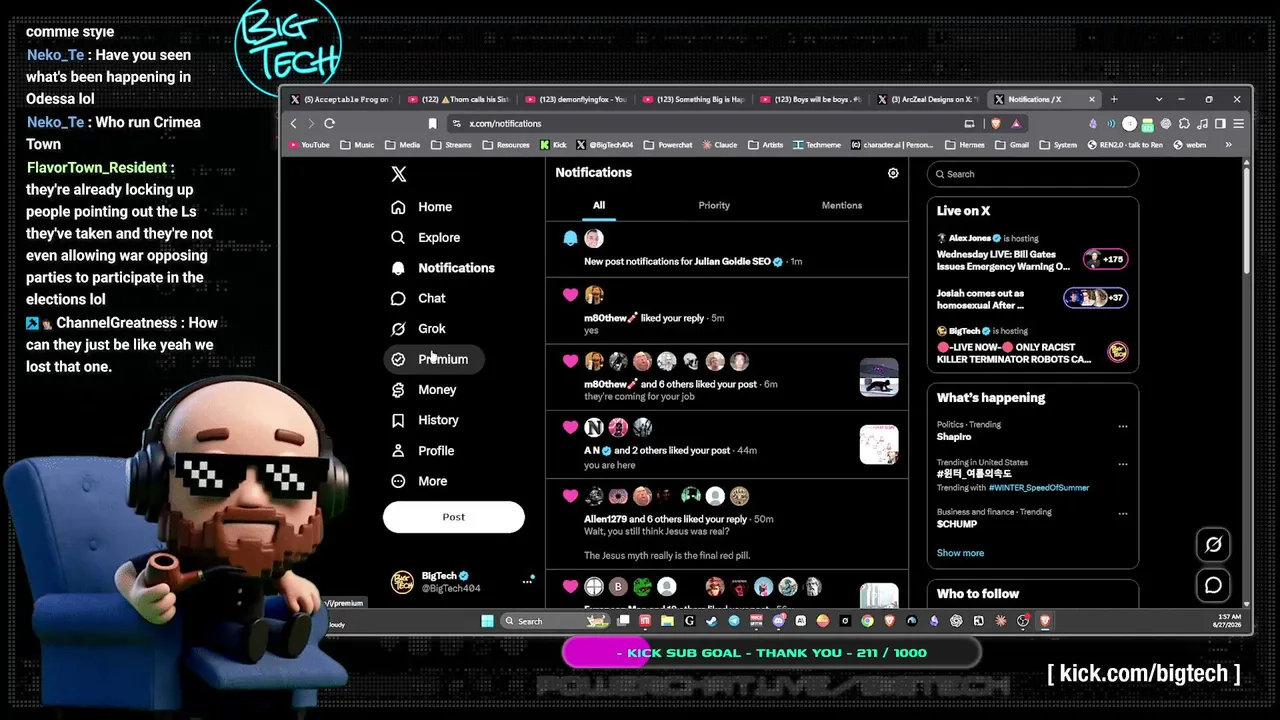This screenshot has width=1280, height=720.
Task: Open options menu for Shapiro trend
Action: click(1123, 426)
